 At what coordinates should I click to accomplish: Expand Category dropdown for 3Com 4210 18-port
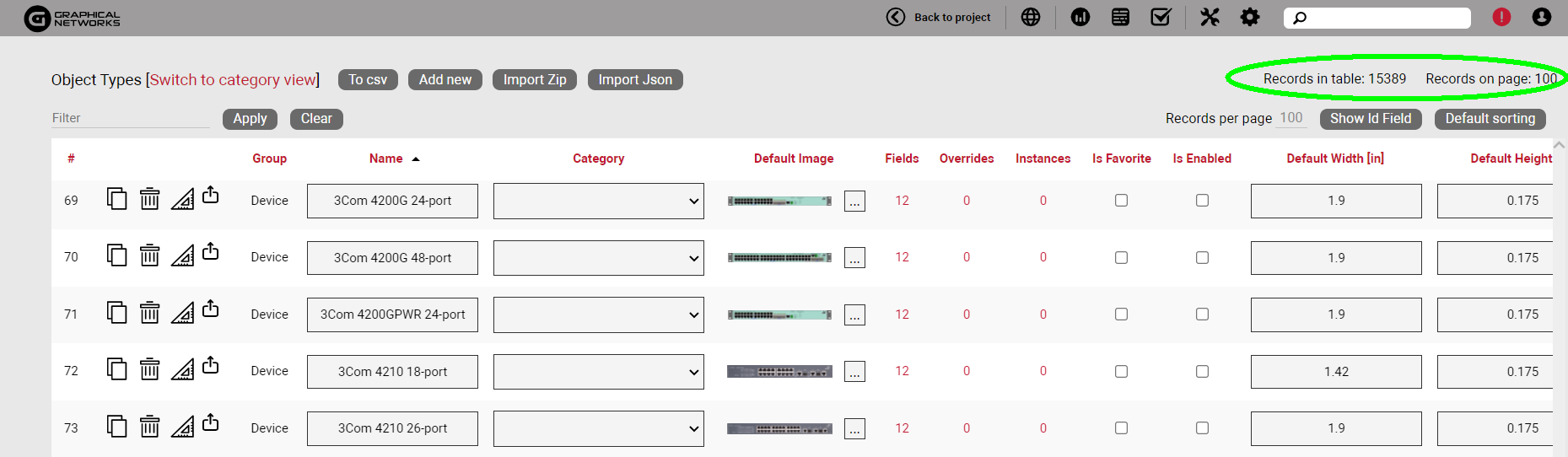(598, 372)
